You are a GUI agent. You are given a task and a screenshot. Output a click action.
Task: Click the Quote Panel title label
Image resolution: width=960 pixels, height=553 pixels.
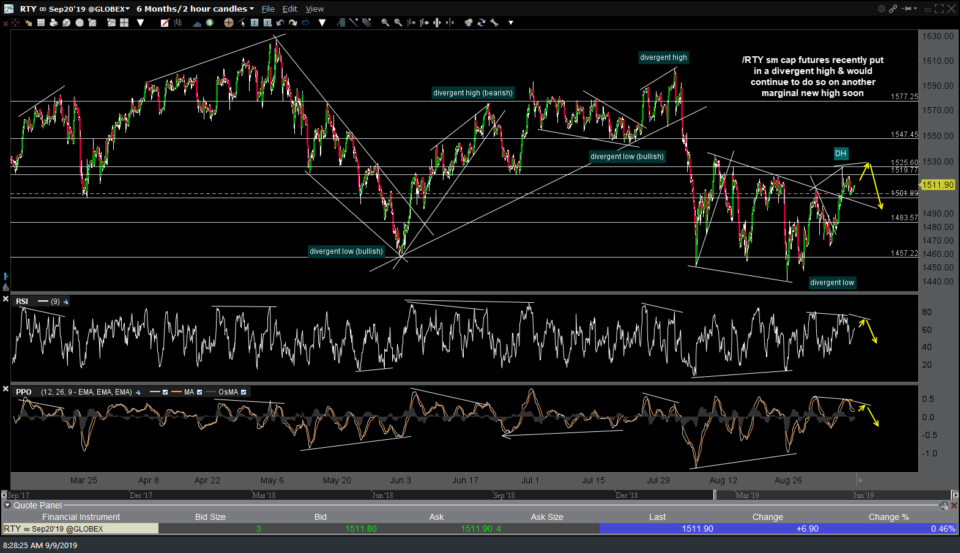click(37, 505)
